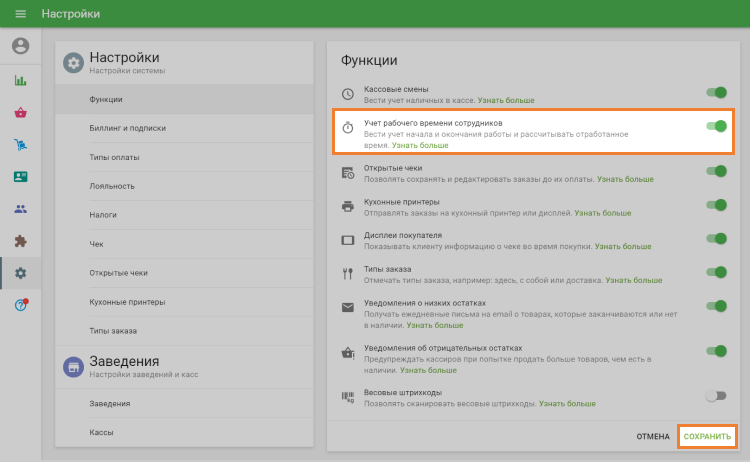The height and width of the screenshot is (462, 750).
Task: Open the Кассы section under Заведения
Action: tap(101, 432)
